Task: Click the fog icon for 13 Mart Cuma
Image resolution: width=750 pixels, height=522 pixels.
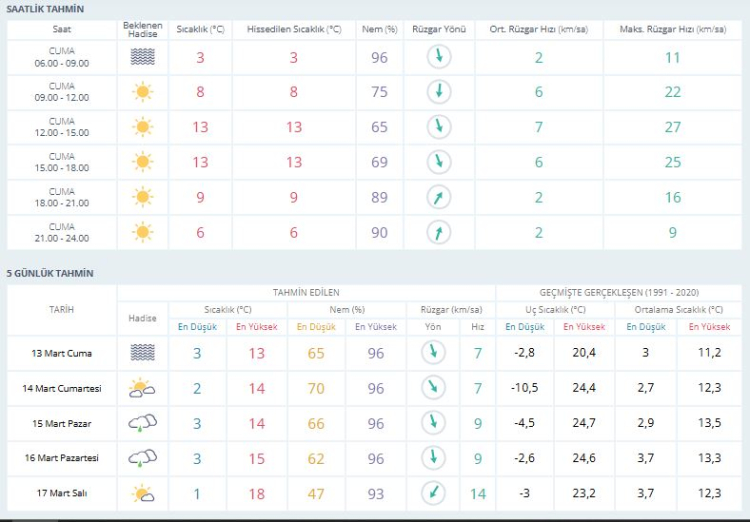Action: [141, 352]
